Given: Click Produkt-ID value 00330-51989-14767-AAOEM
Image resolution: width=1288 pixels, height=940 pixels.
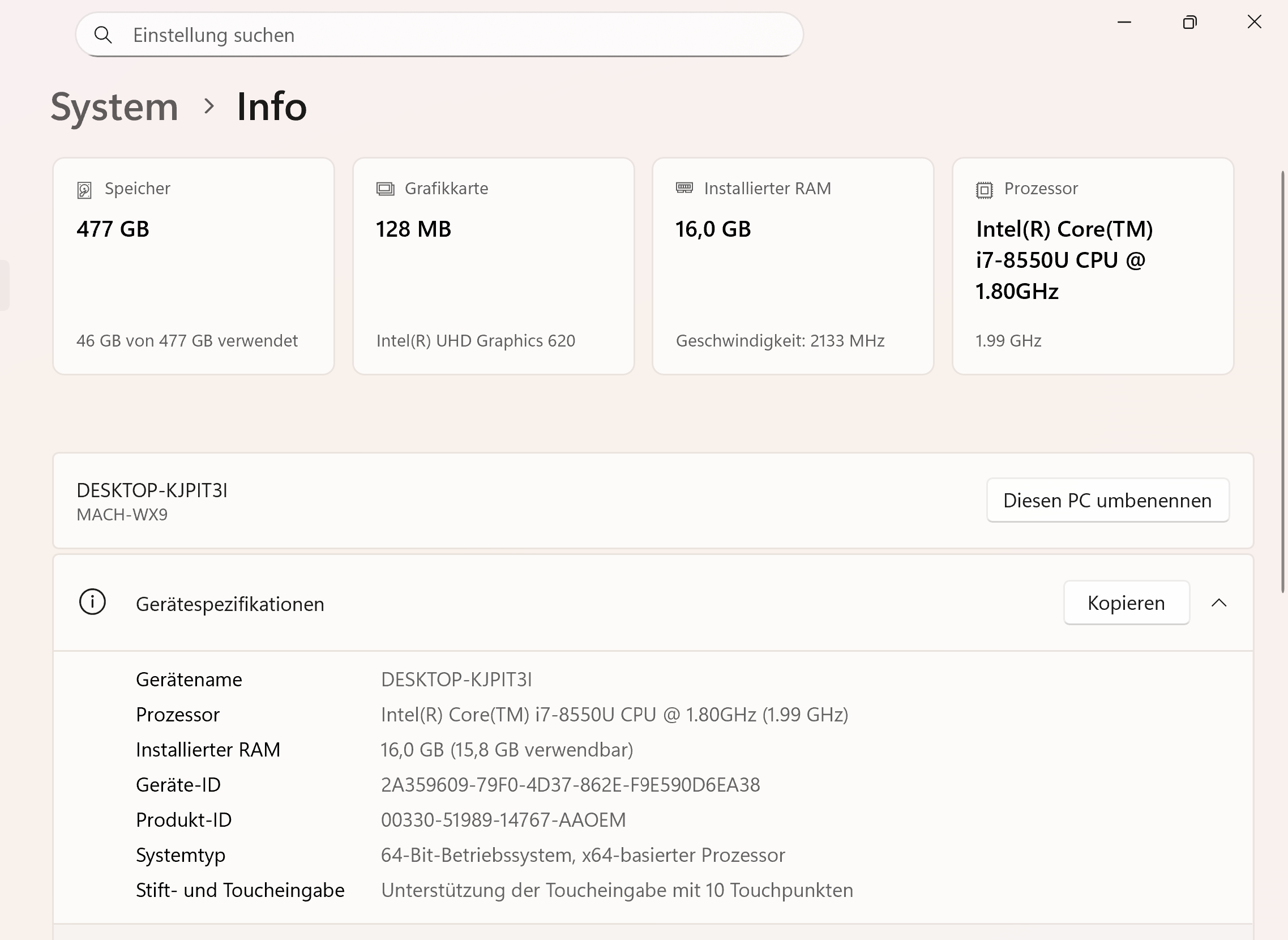Looking at the screenshot, I should point(503,820).
